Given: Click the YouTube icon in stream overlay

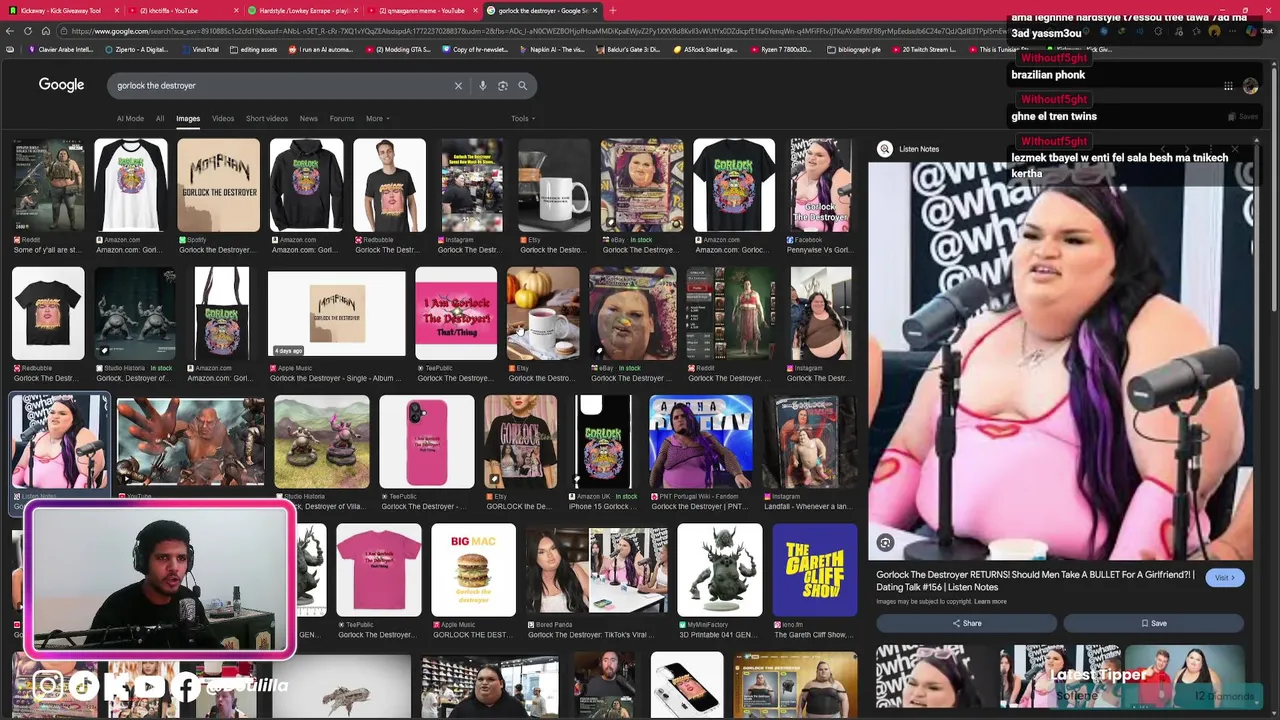Looking at the screenshot, I should [x=148, y=686].
